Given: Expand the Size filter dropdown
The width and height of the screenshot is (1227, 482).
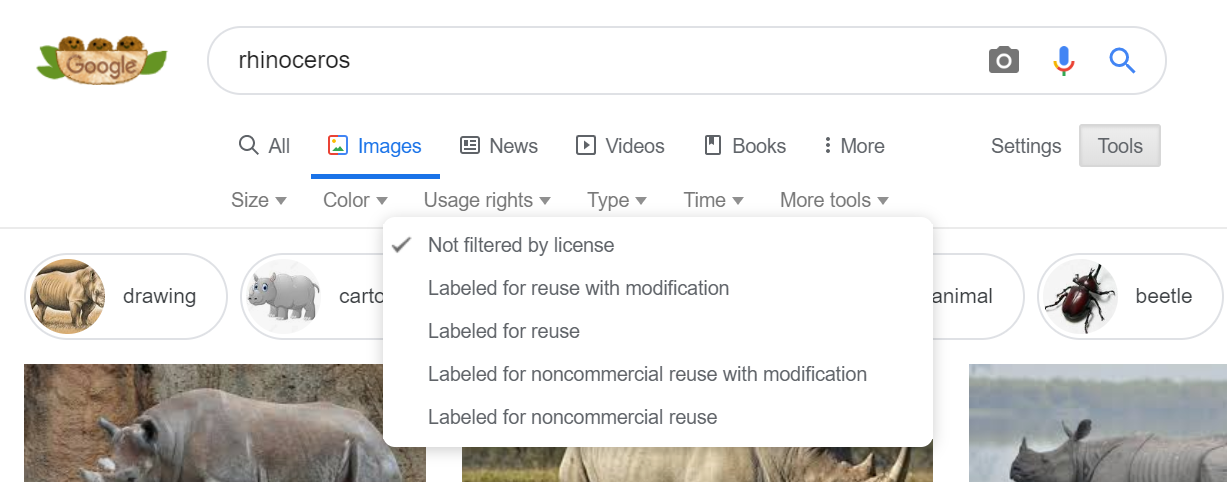Looking at the screenshot, I should click(x=258, y=200).
